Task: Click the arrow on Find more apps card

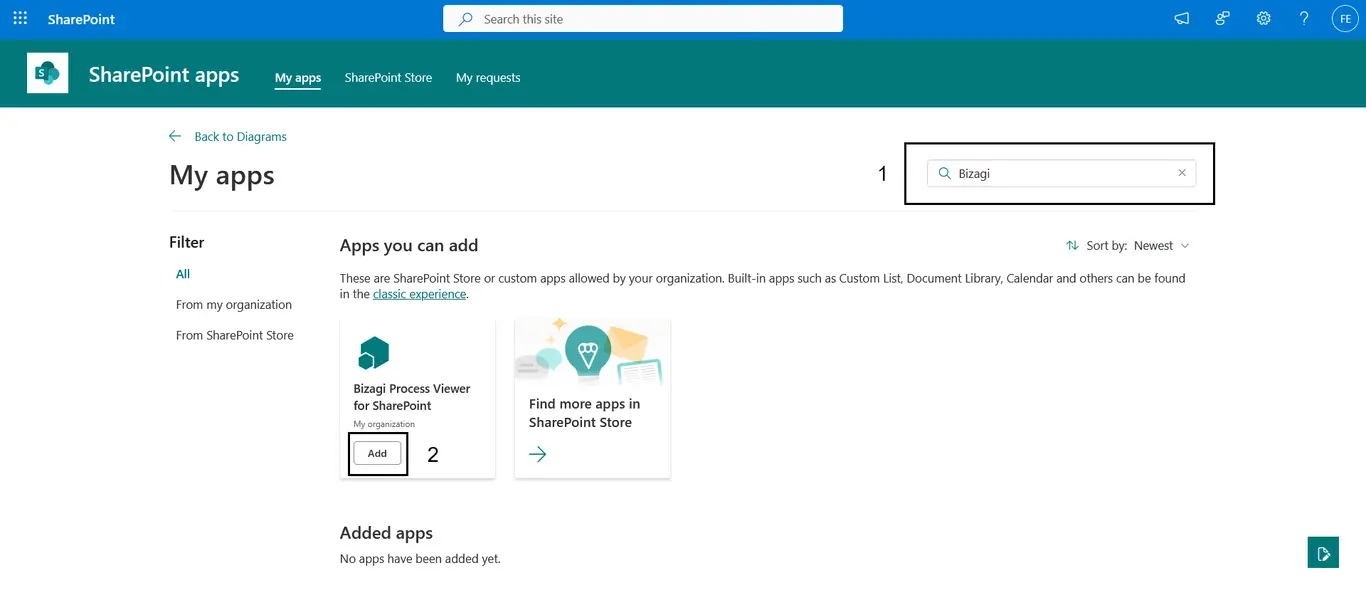Action: (x=538, y=455)
